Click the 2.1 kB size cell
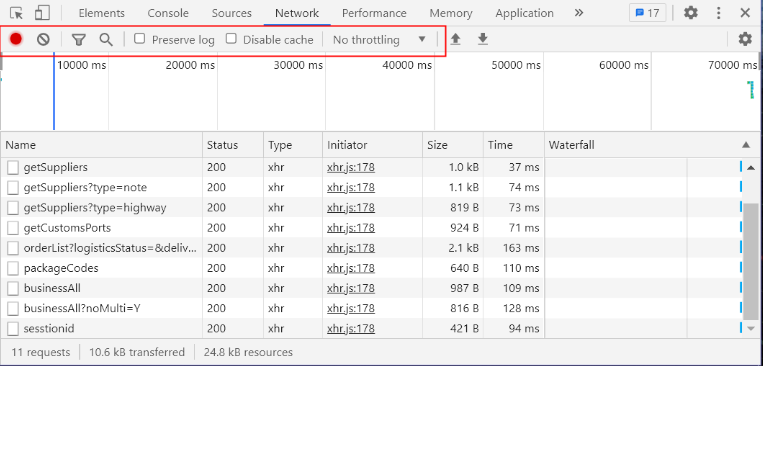This screenshot has height=470, width=763. [464, 248]
